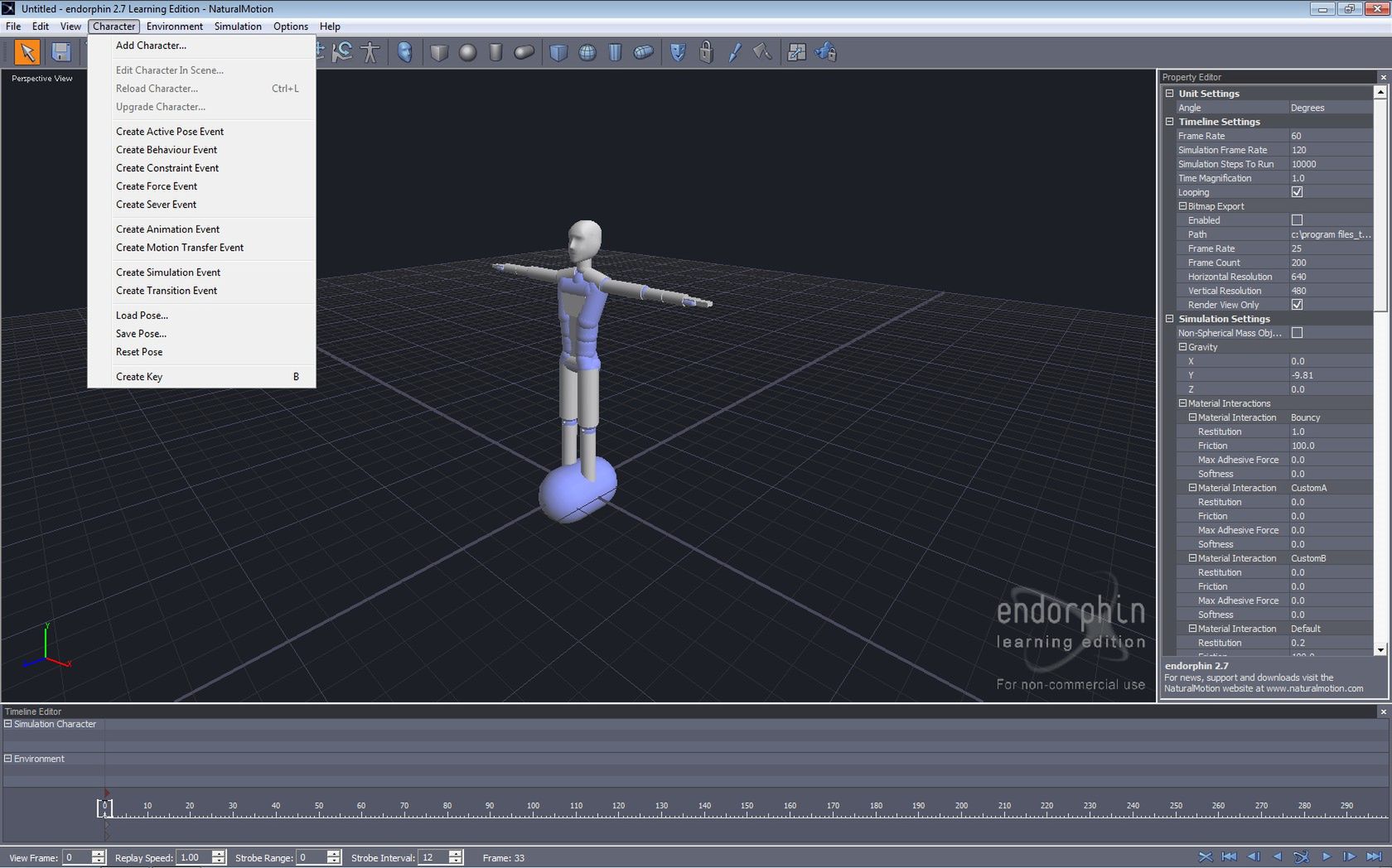This screenshot has width=1392, height=868.
Task: Click the simulate loop icon
Action: click(1302, 856)
